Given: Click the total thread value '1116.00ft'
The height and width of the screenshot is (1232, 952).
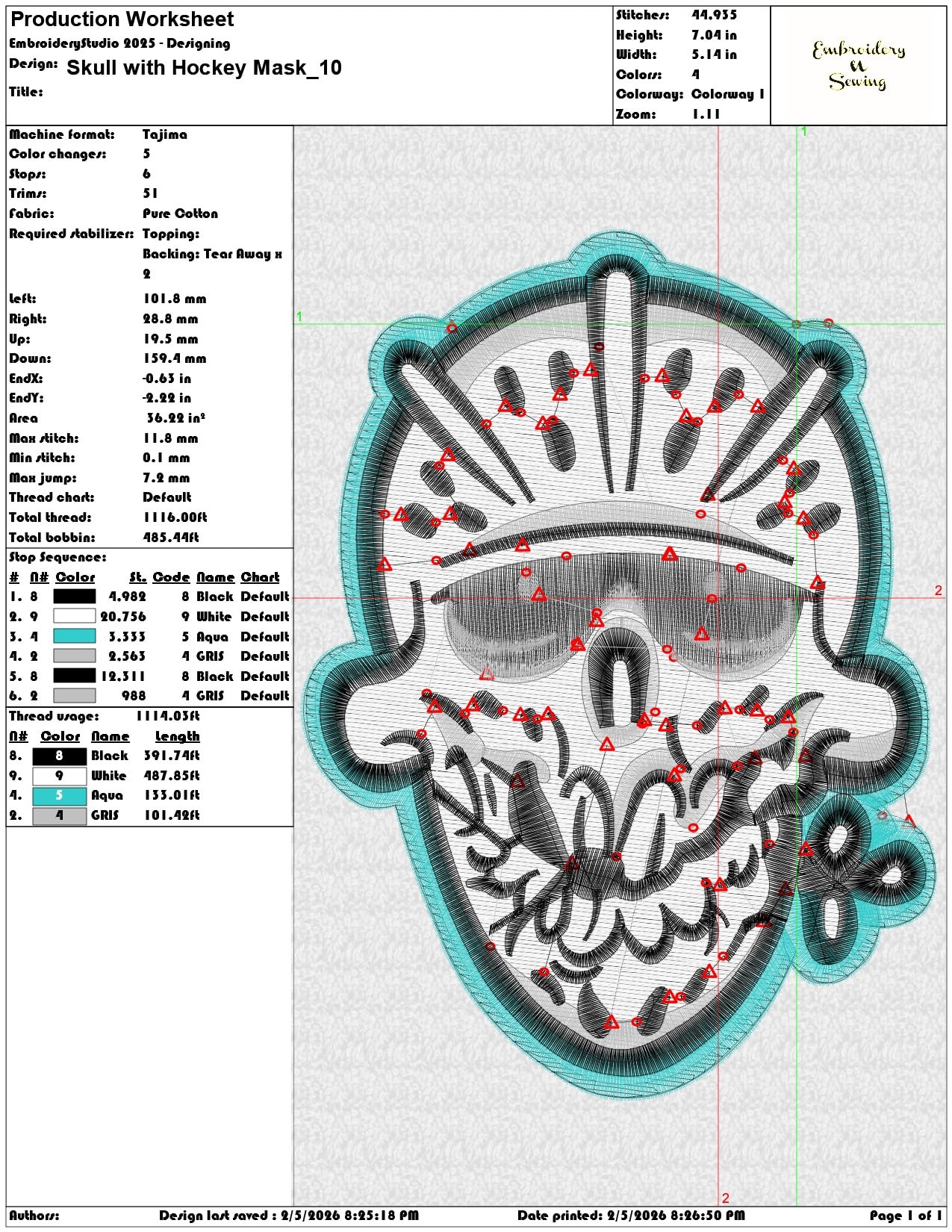Looking at the screenshot, I should pyautogui.click(x=175, y=517).
